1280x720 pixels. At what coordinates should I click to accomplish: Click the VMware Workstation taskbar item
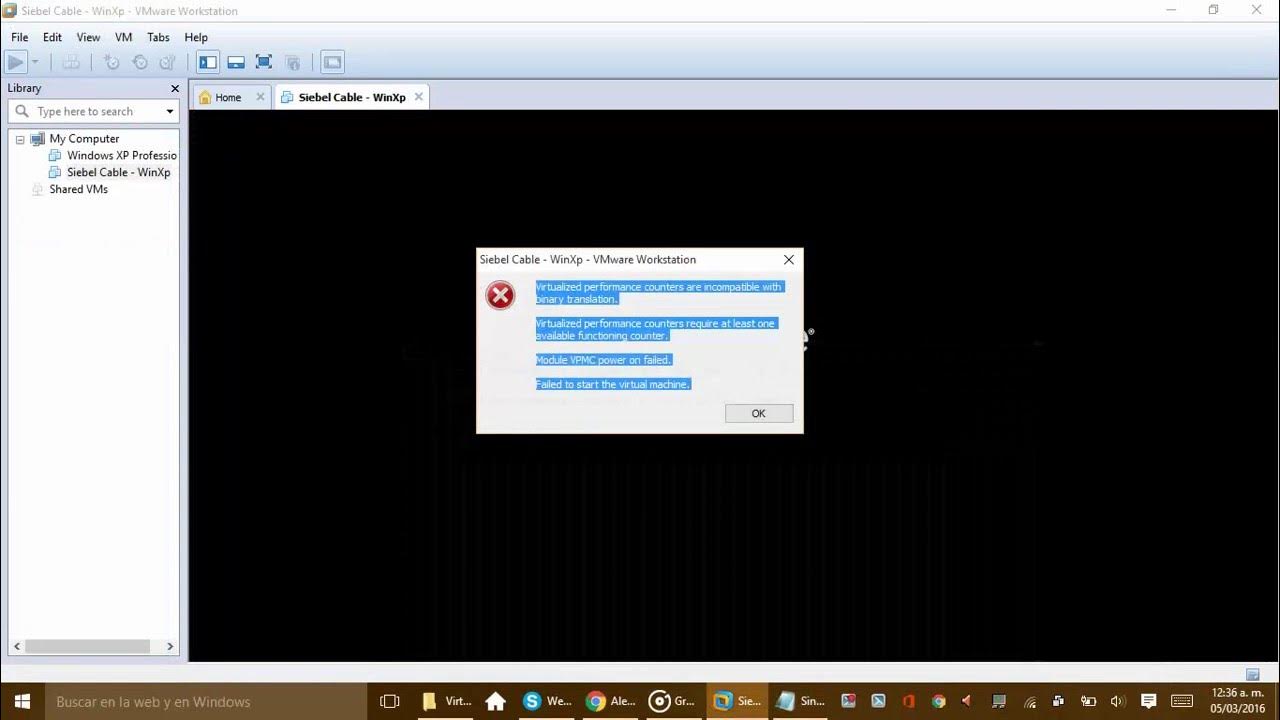(738, 701)
